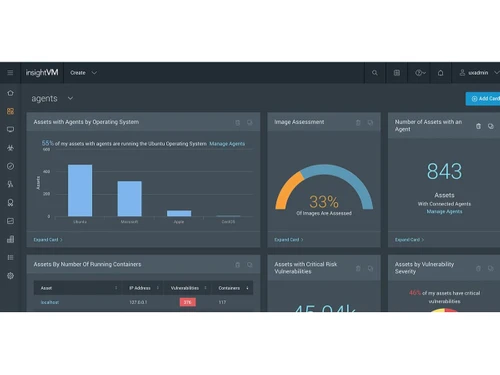Copy the Number of Assets with an Agent card
This screenshot has height=375, width=500.
[x=491, y=126]
